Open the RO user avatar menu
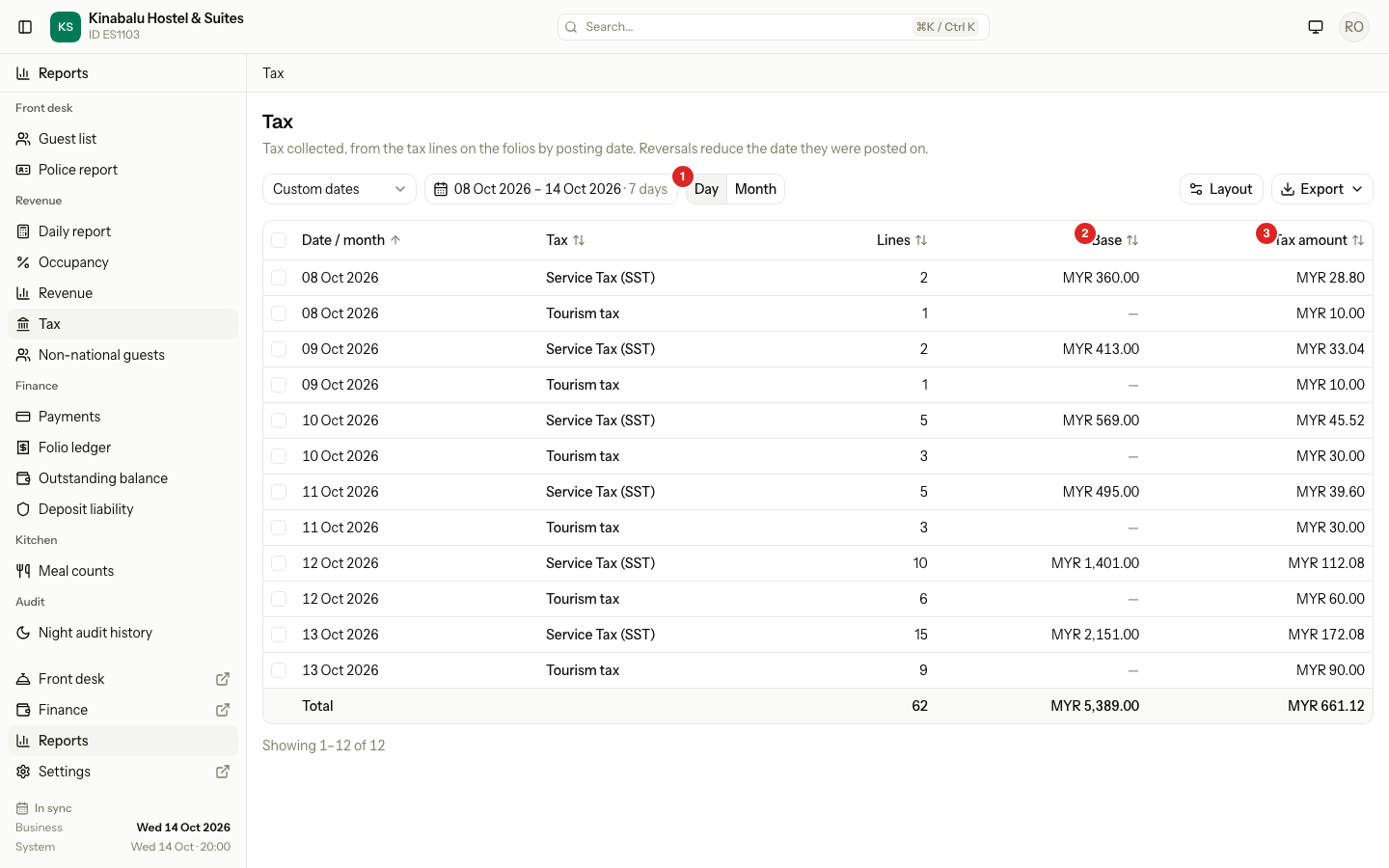This screenshot has width=1389, height=868. (1354, 27)
